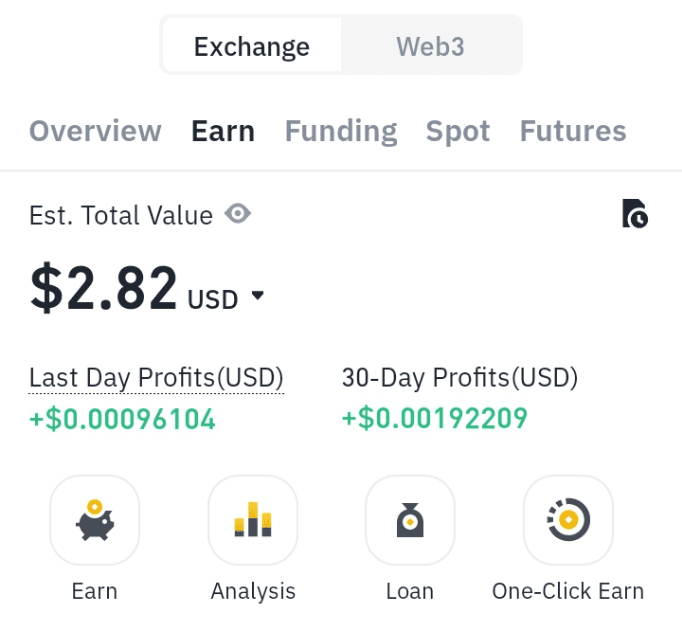Switch to the Funding tab

pyautogui.click(x=341, y=132)
